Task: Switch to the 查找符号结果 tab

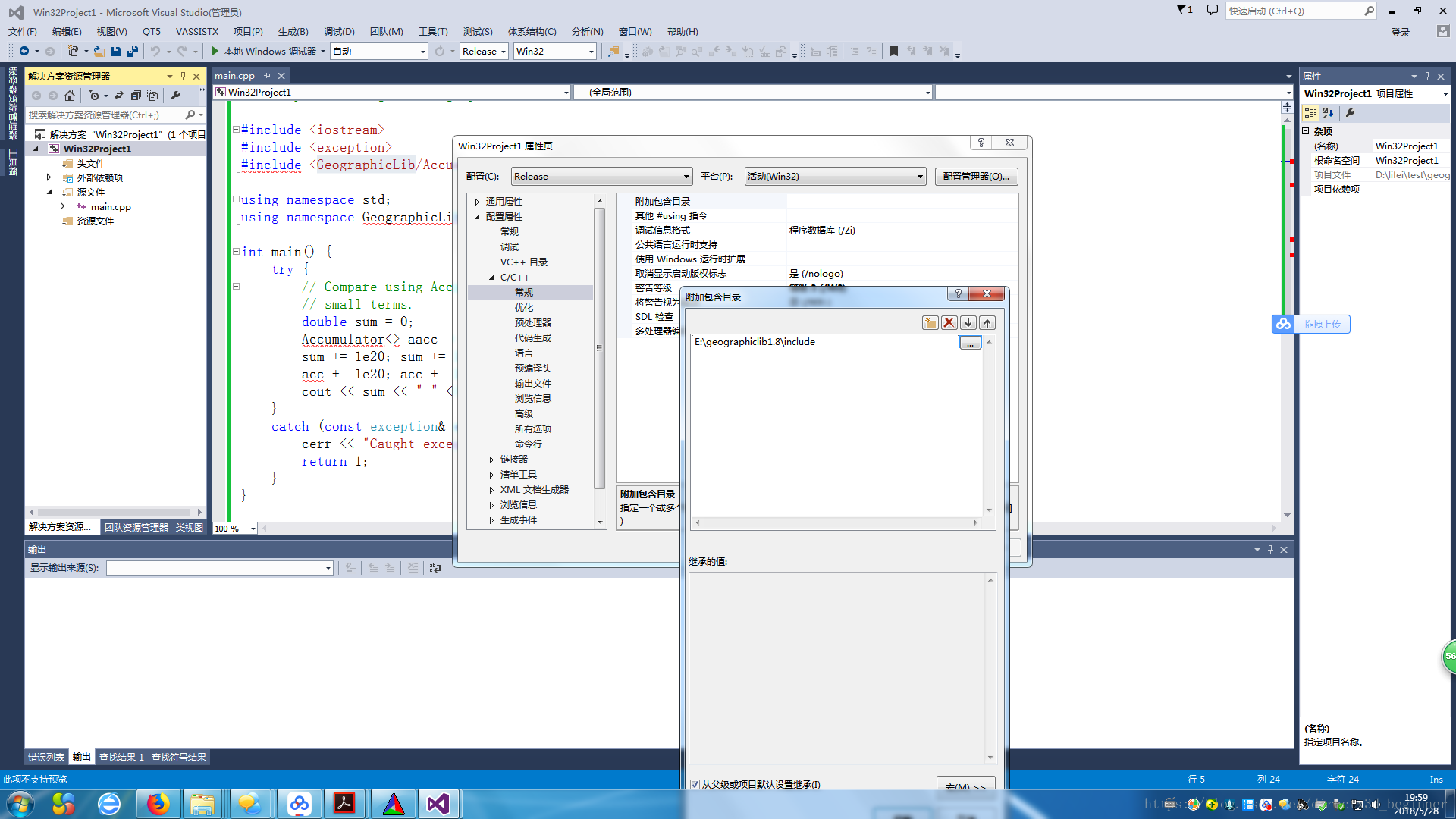Action: click(179, 758)
